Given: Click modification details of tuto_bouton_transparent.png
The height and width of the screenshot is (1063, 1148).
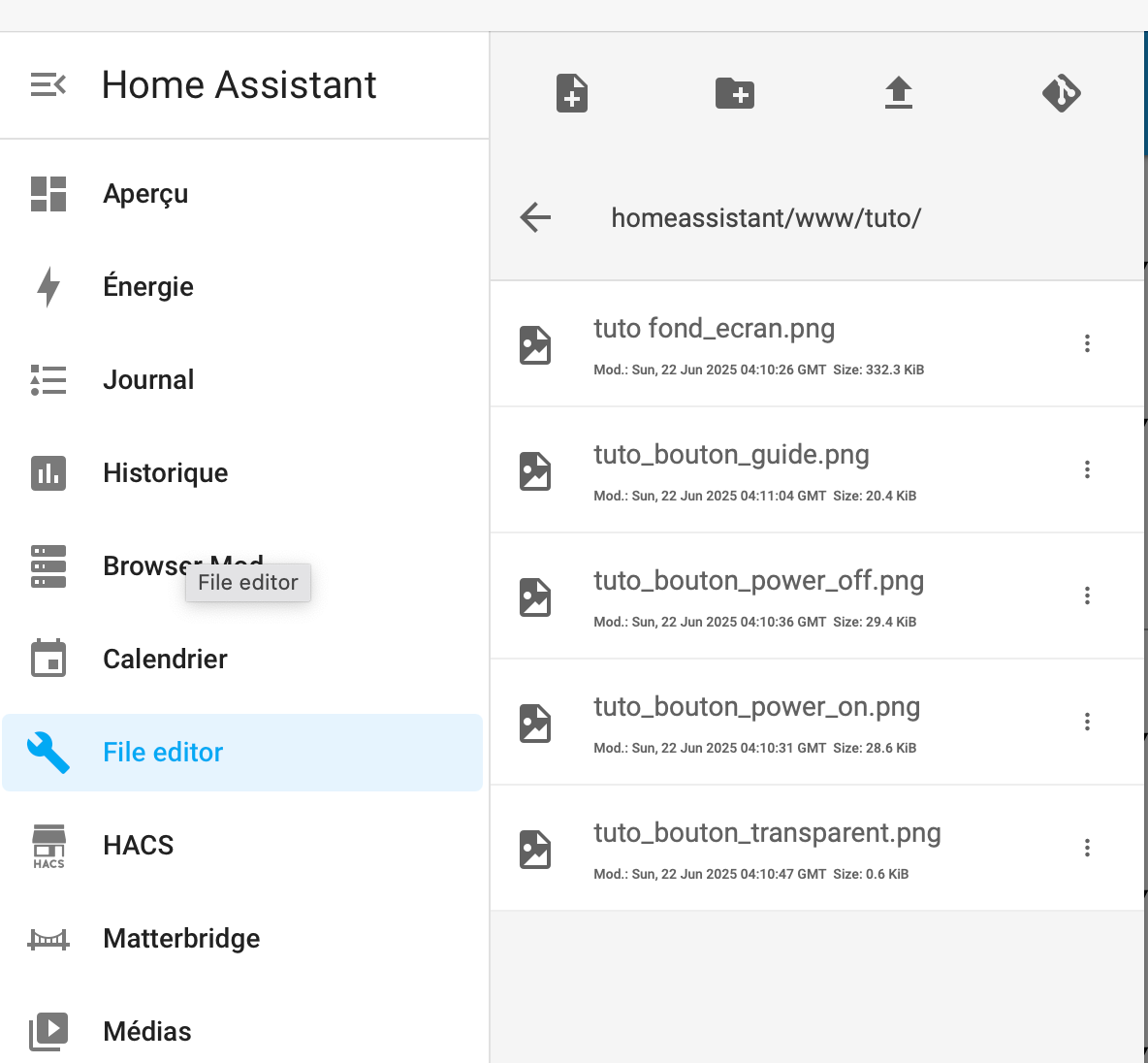Looking at the screenshot, I should pos(751,874).
